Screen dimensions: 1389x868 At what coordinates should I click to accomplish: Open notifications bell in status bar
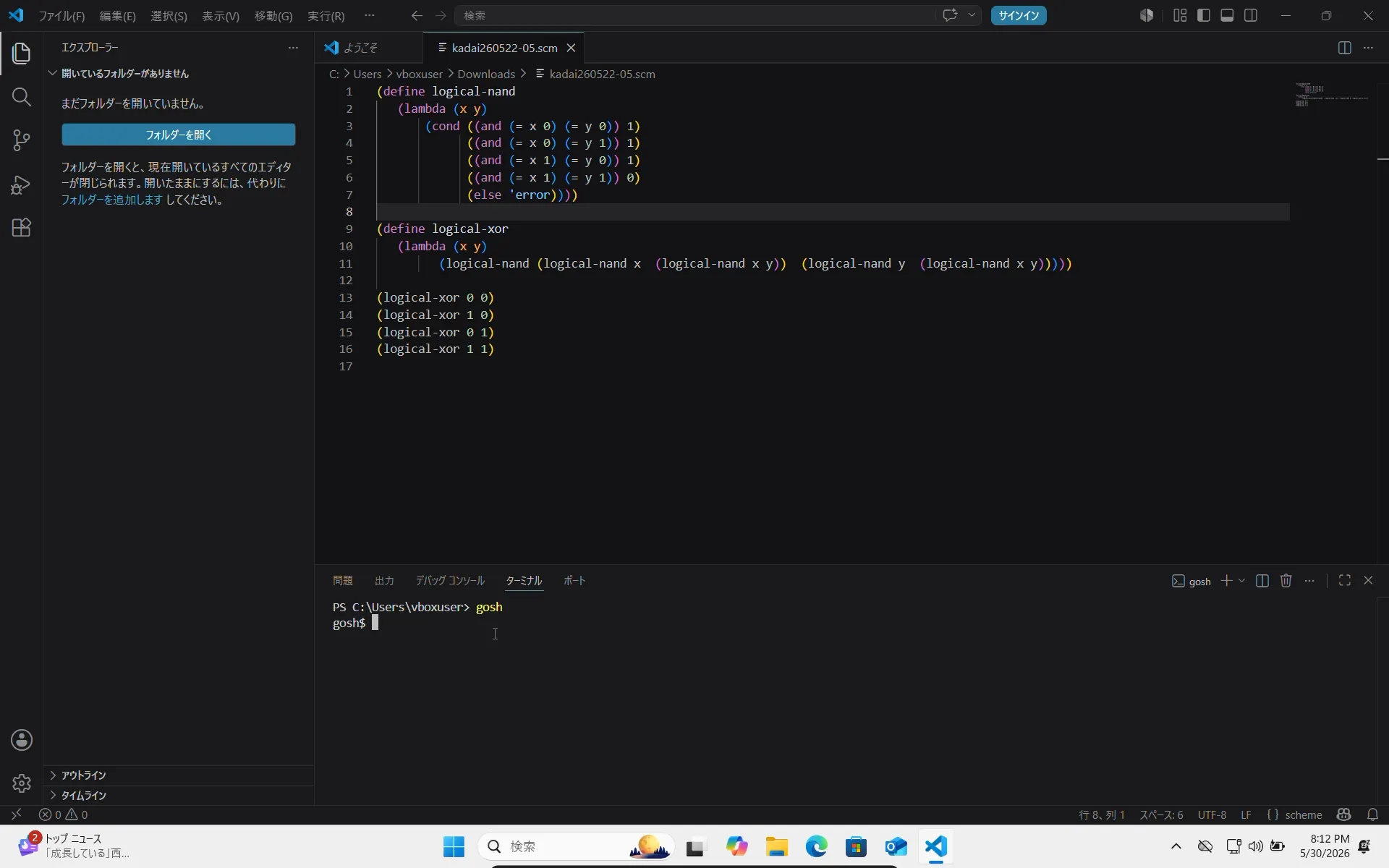1372,814
